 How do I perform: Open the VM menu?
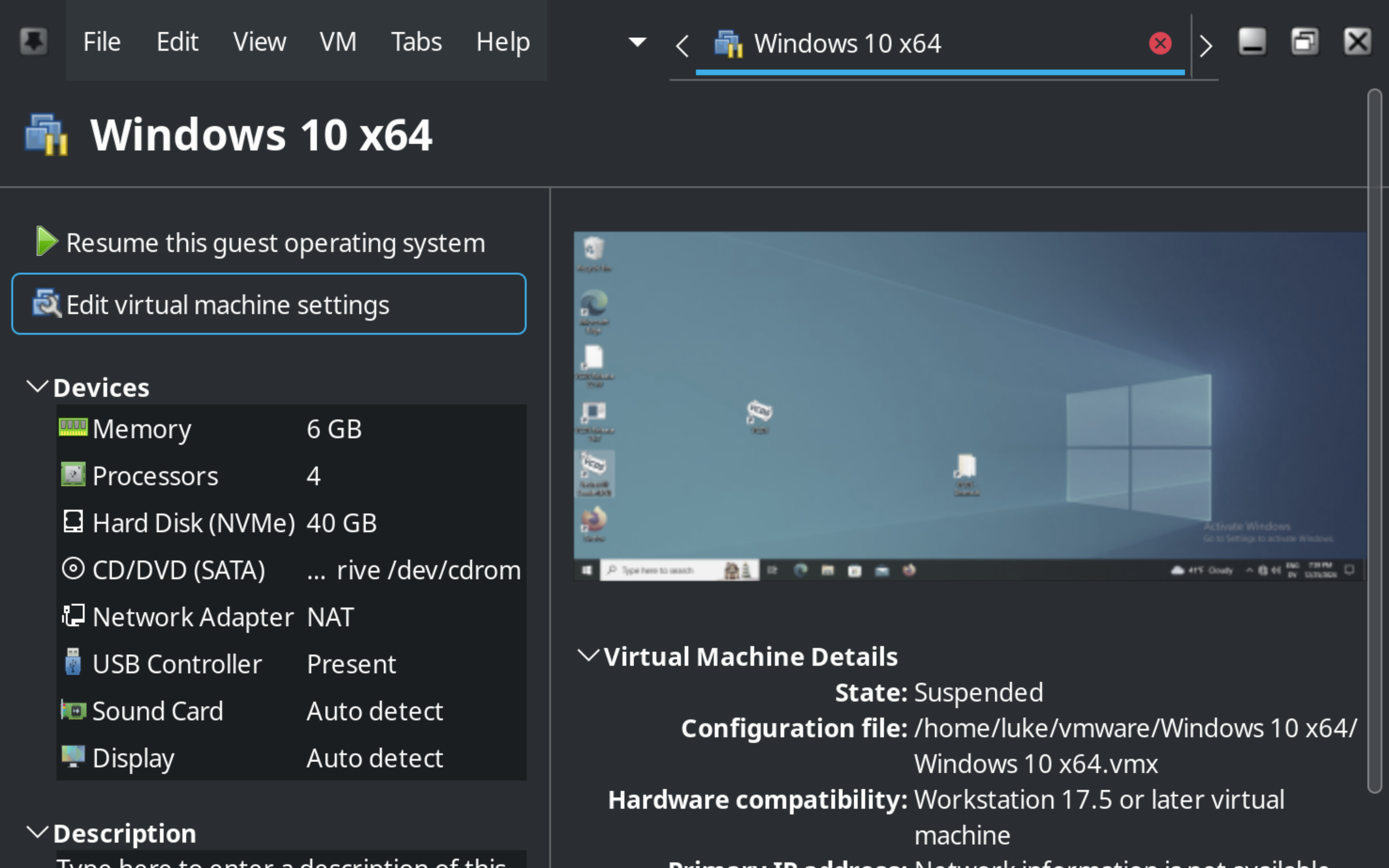point(338,42)
